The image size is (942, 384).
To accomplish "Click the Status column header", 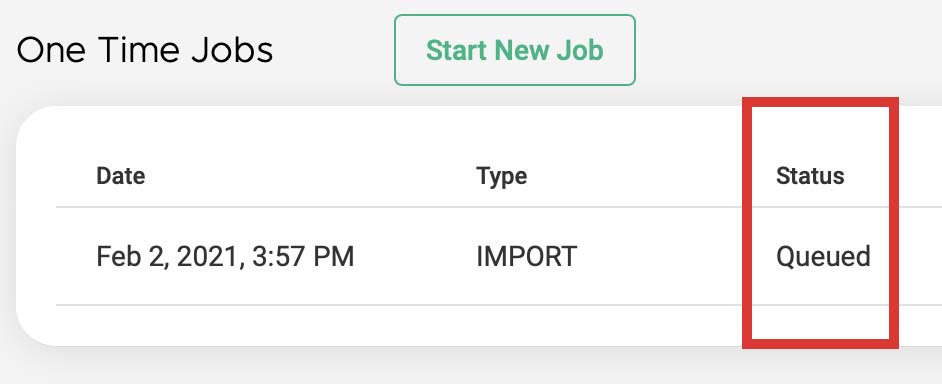I will pyautogui.click(x=810, y=176).
